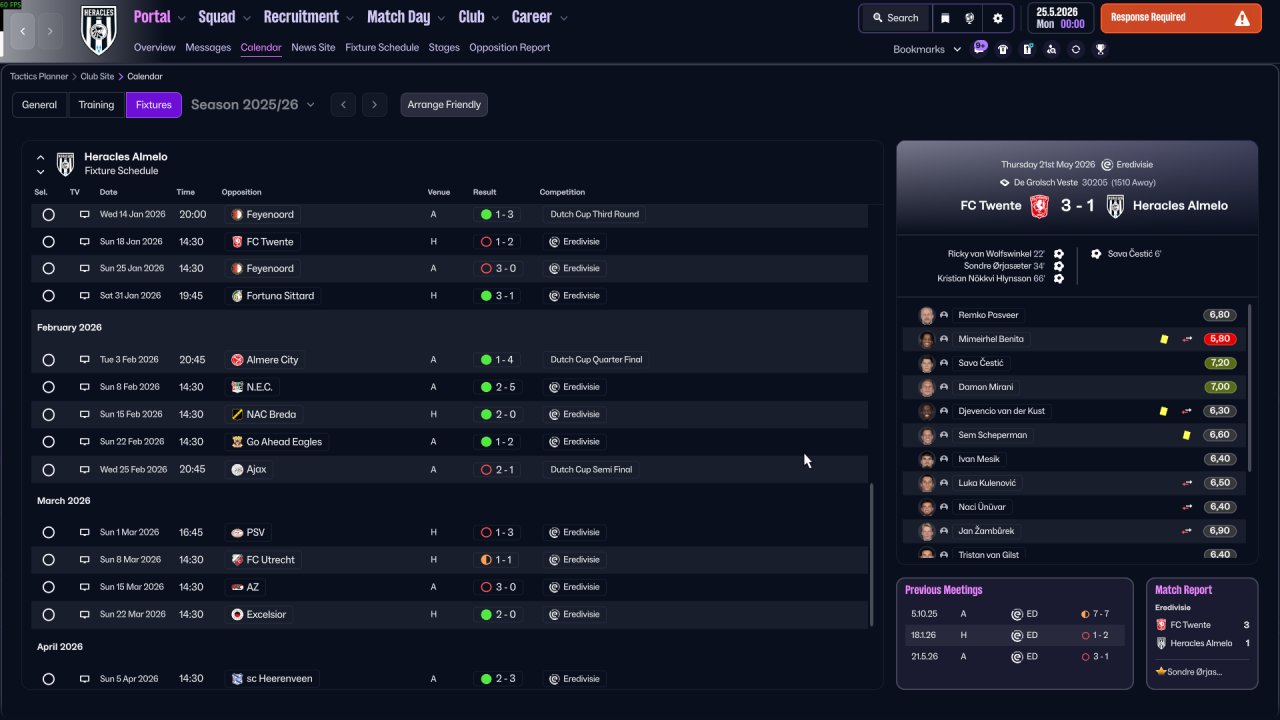Image resolution: width=1280 pixels, height=720 pixels.
Task: Select the PSV fixture radio
Action: pos(48,533)
